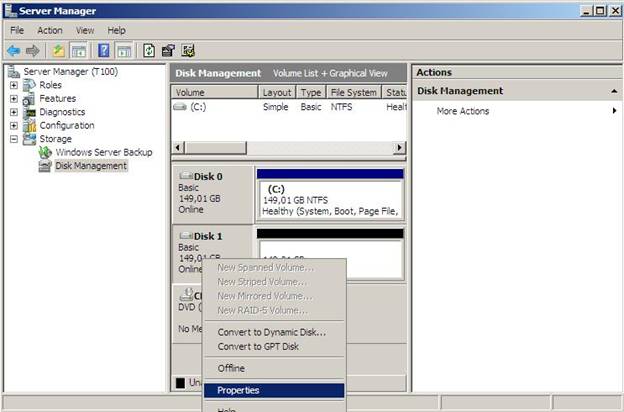Click the Disk 0 drive icon
Screen dimensions: 624x412
click(x=186, y=176)
